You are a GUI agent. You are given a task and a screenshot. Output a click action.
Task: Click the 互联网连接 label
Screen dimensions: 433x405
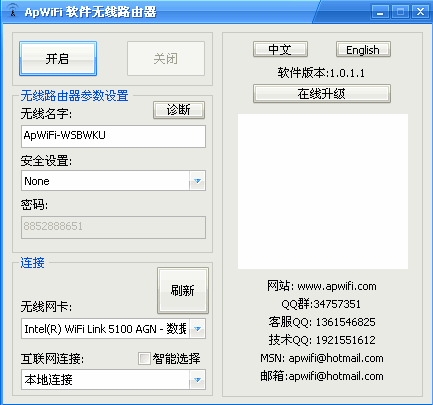[x=52, y=359]
